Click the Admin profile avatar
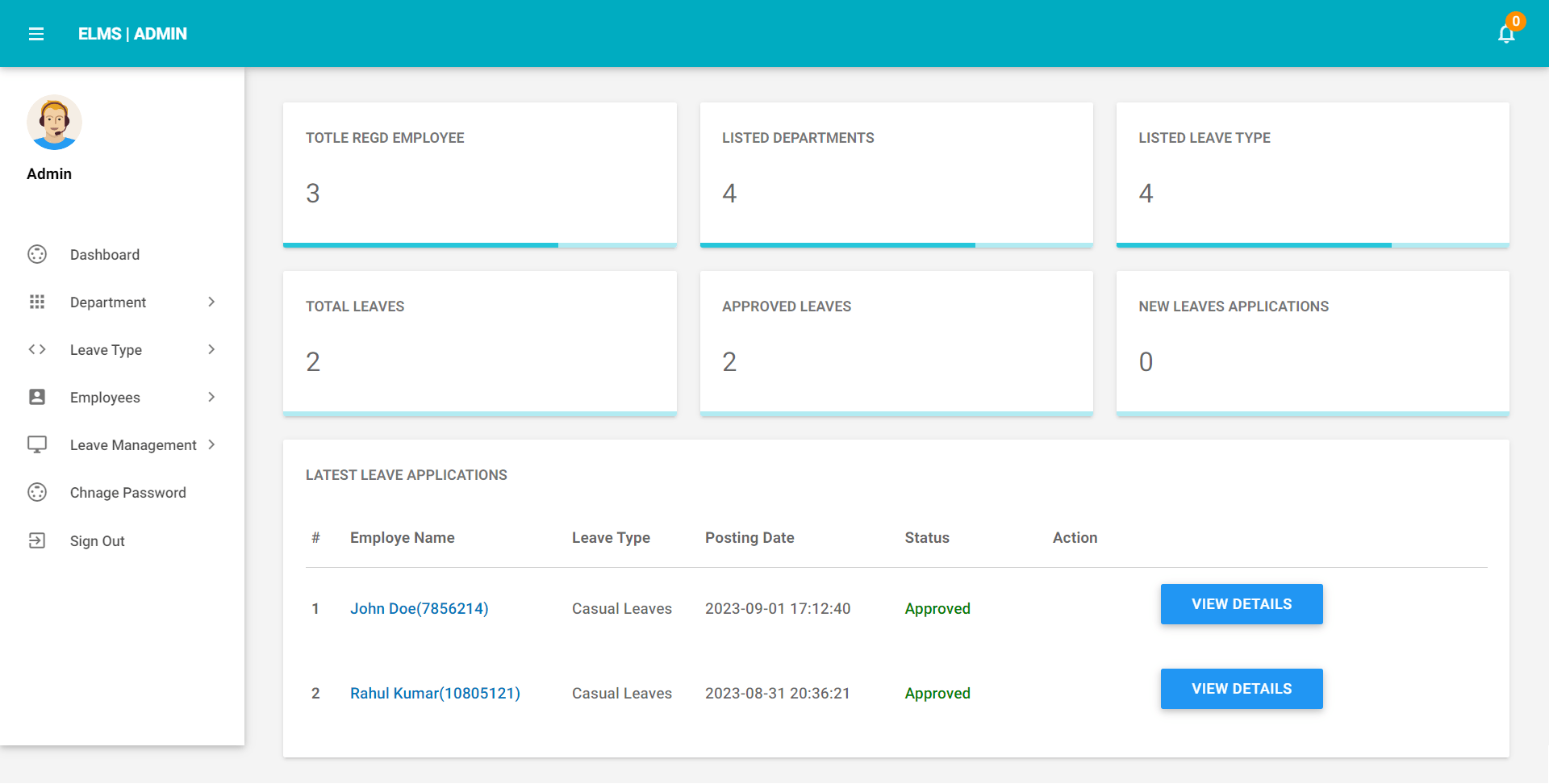Screen dimensions: 1549x784 (x=54, y=122)
